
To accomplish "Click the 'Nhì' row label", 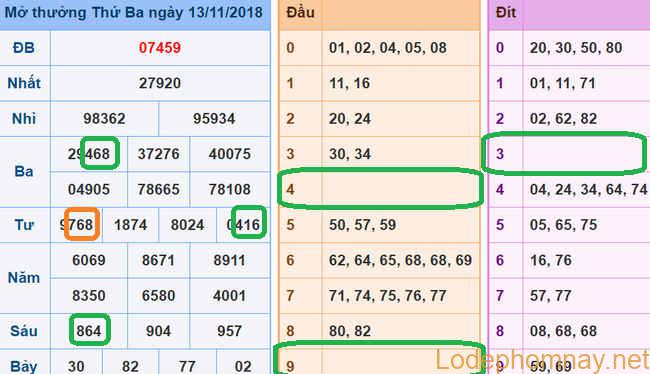I will [x=24, y=119].
